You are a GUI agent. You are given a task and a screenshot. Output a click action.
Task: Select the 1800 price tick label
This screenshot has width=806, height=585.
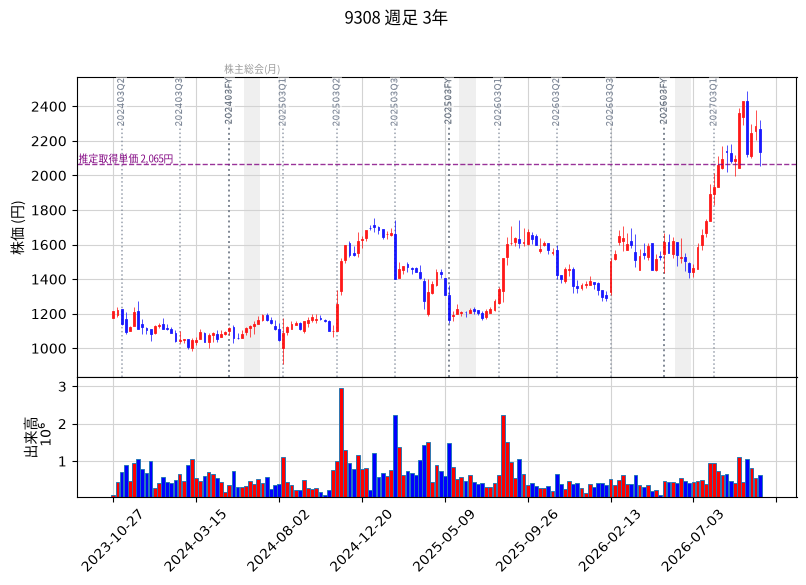pos(49,210)
